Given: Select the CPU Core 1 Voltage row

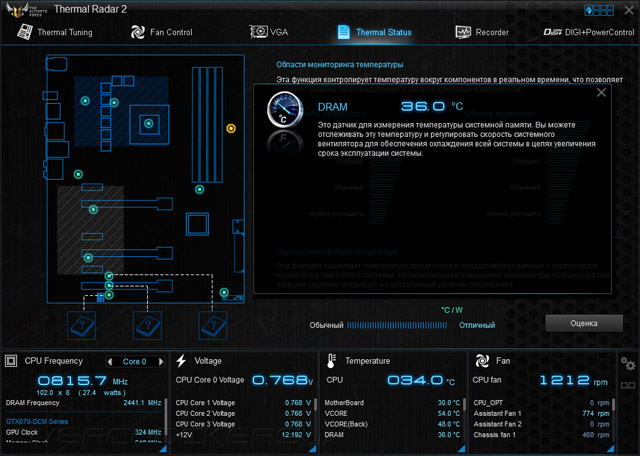Looking at the screenshot, I should coord(243,403).
